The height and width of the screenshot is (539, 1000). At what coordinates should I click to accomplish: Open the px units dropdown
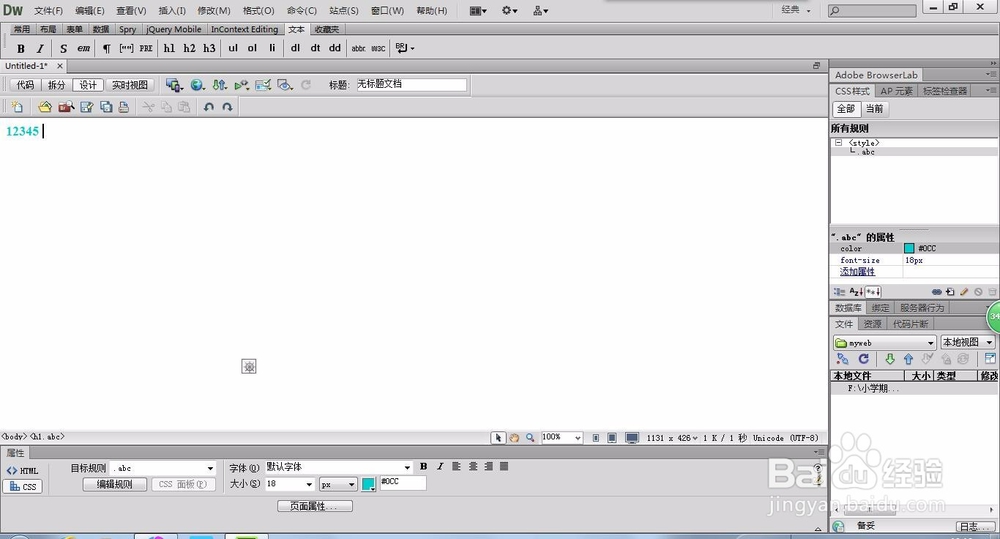click(351, 485)
